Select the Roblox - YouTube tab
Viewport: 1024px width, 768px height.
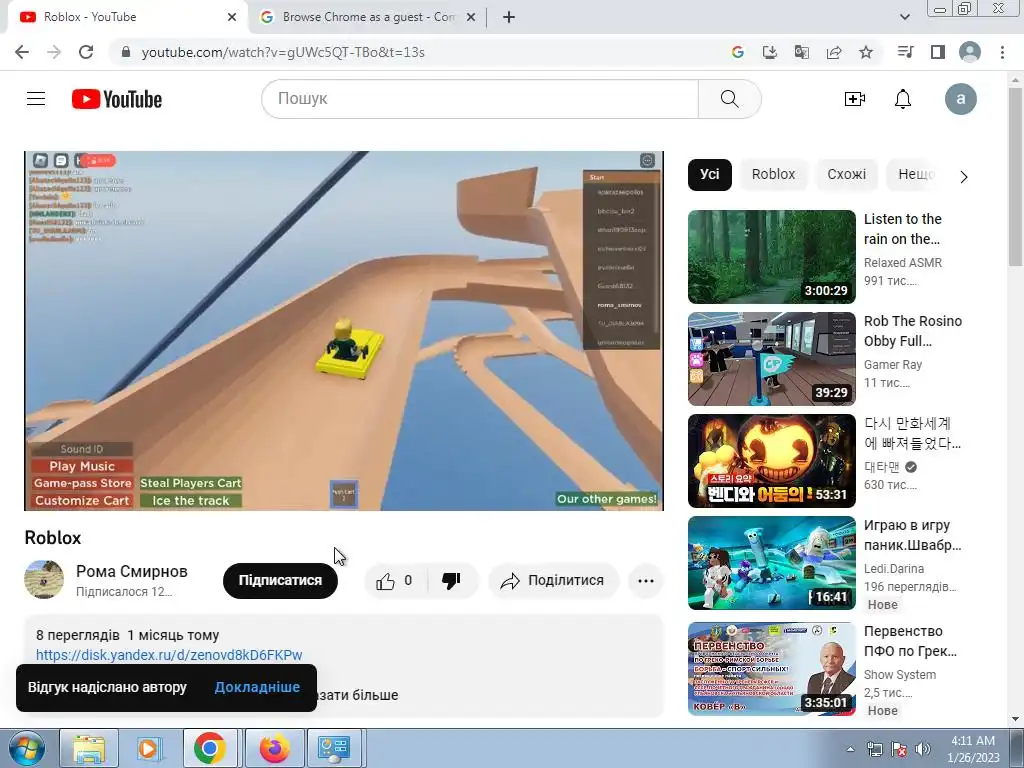click(127, 17)
